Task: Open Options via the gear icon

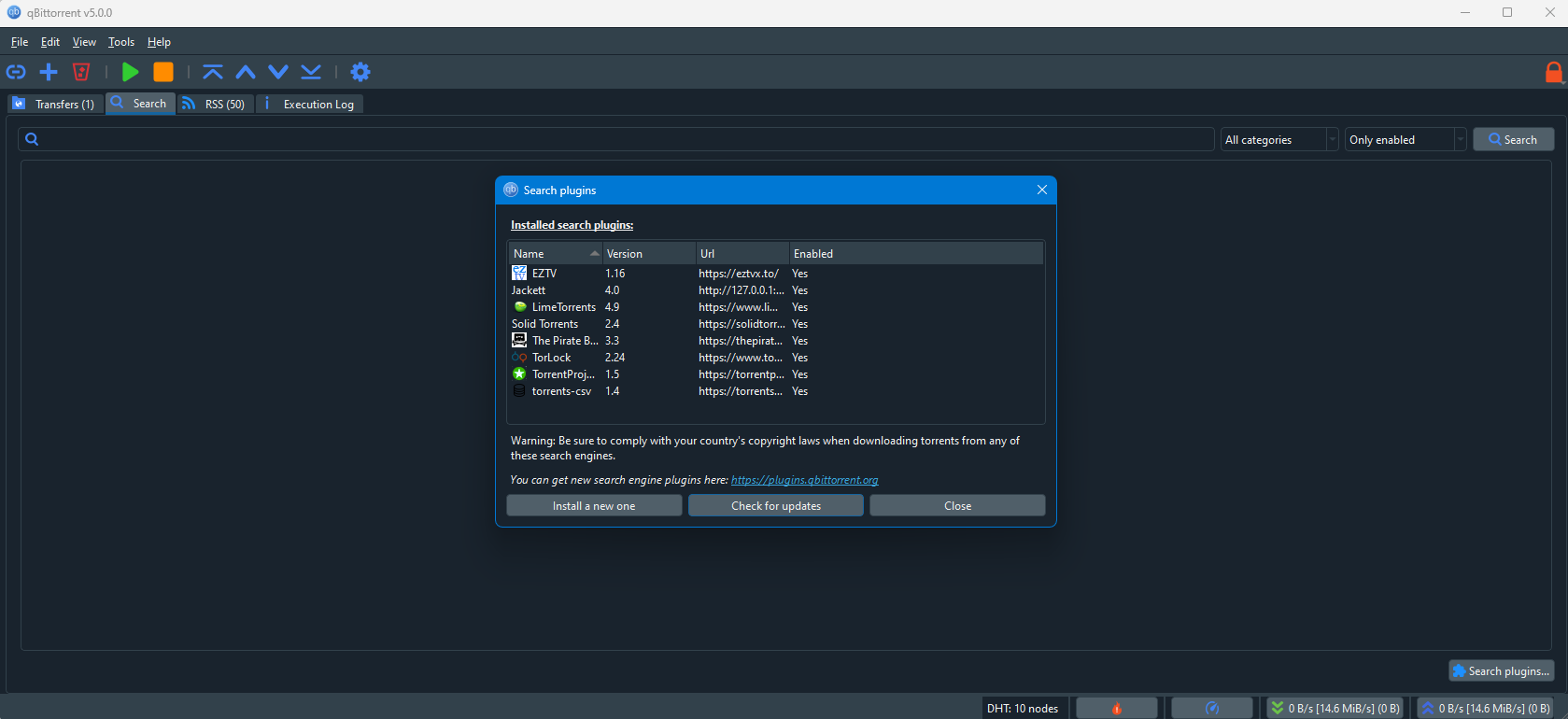Action: 360,72
